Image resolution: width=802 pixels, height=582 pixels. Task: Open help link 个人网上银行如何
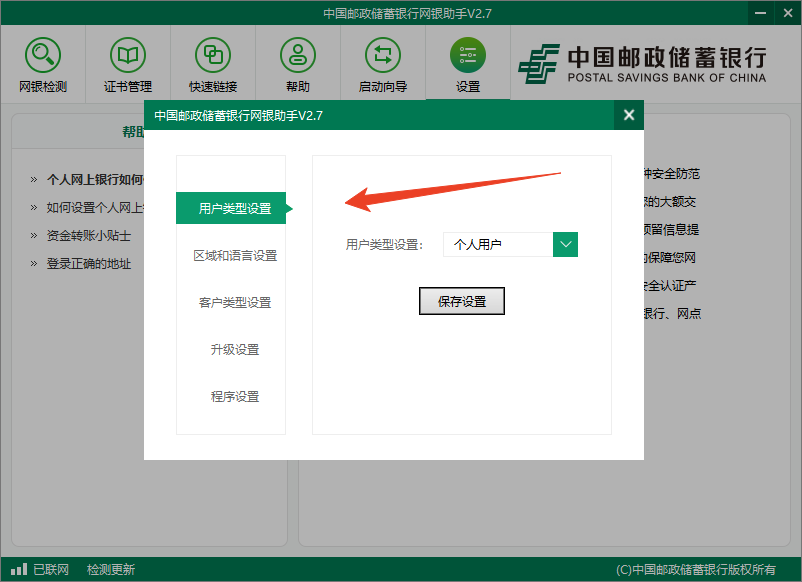click(95, 180)
